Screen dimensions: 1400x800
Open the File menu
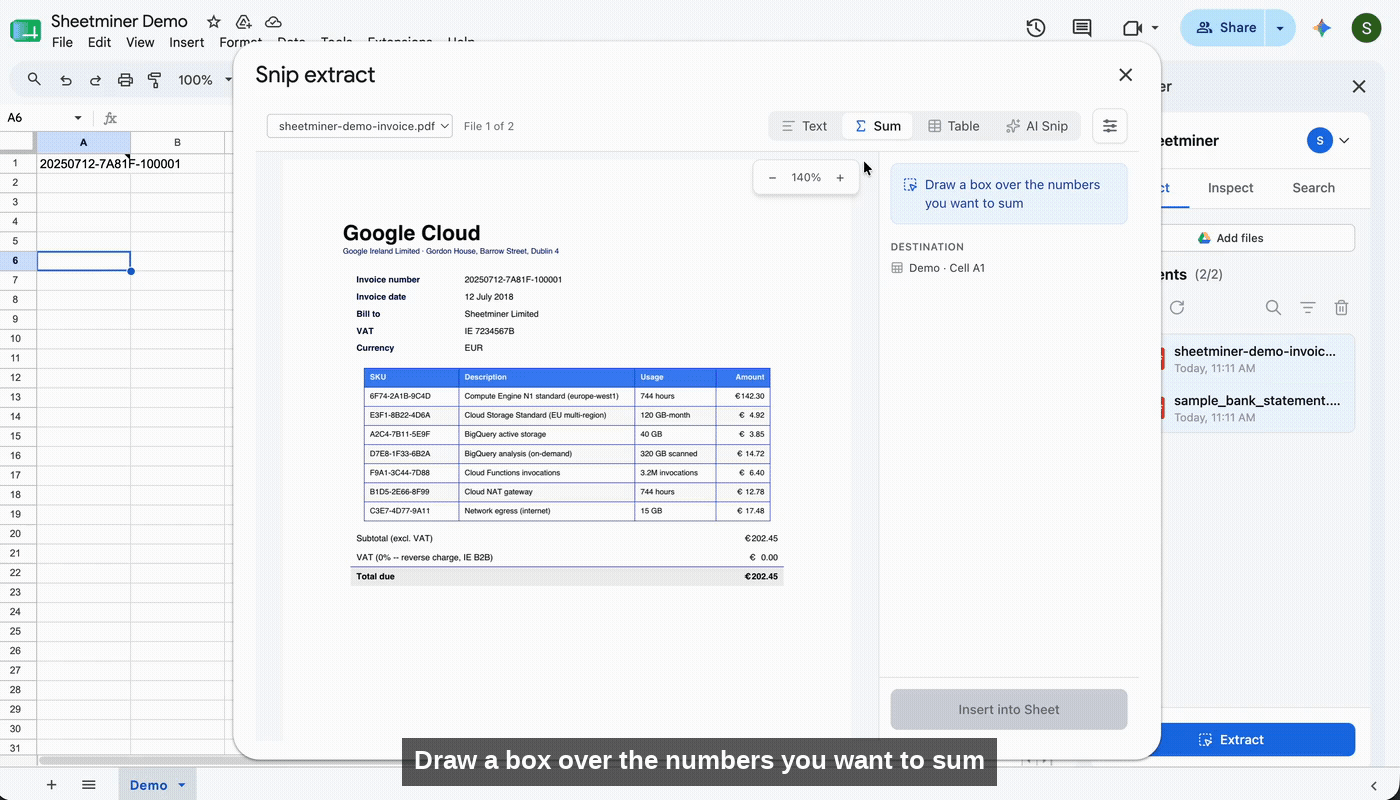pyautogui.click(x=62, y=42)
